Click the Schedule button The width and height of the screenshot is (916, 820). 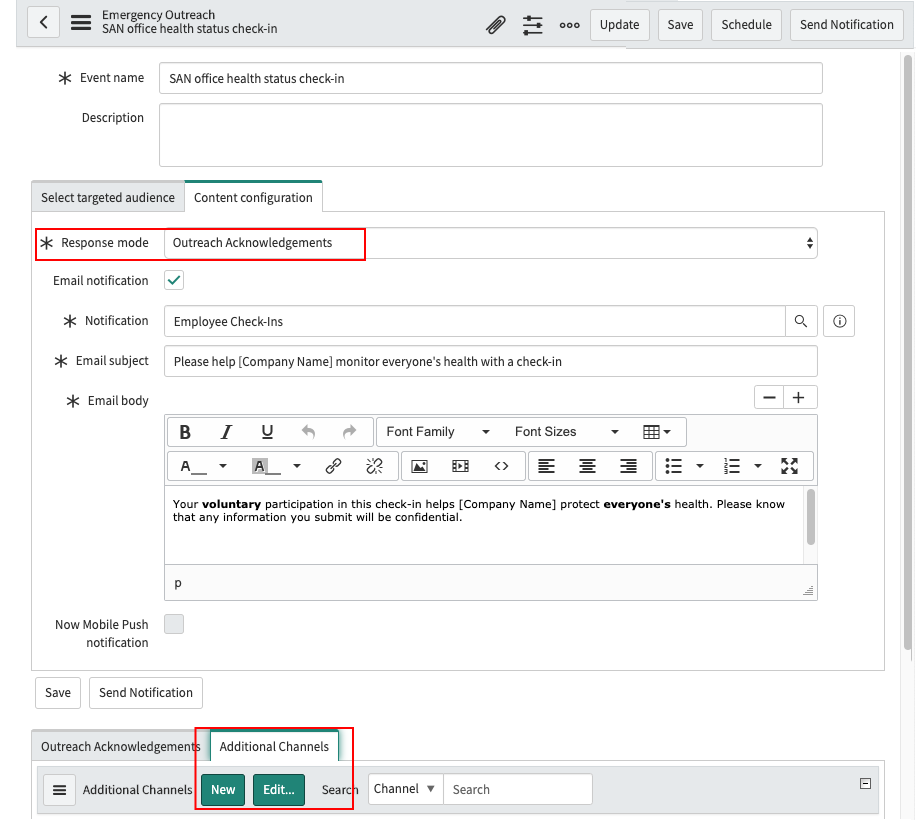(746, 25)
